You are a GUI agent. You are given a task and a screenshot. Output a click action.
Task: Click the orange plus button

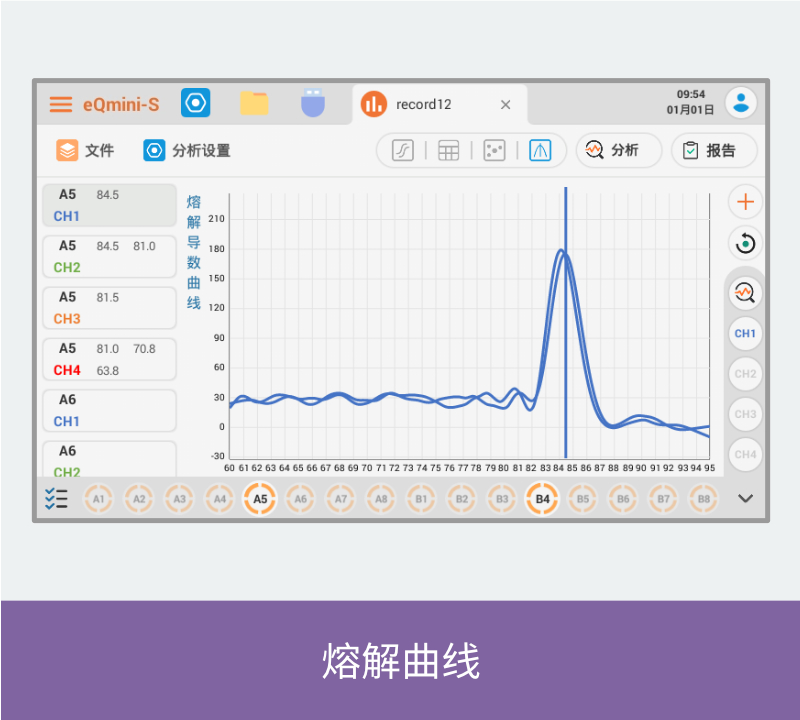click(x=745, y=202)
